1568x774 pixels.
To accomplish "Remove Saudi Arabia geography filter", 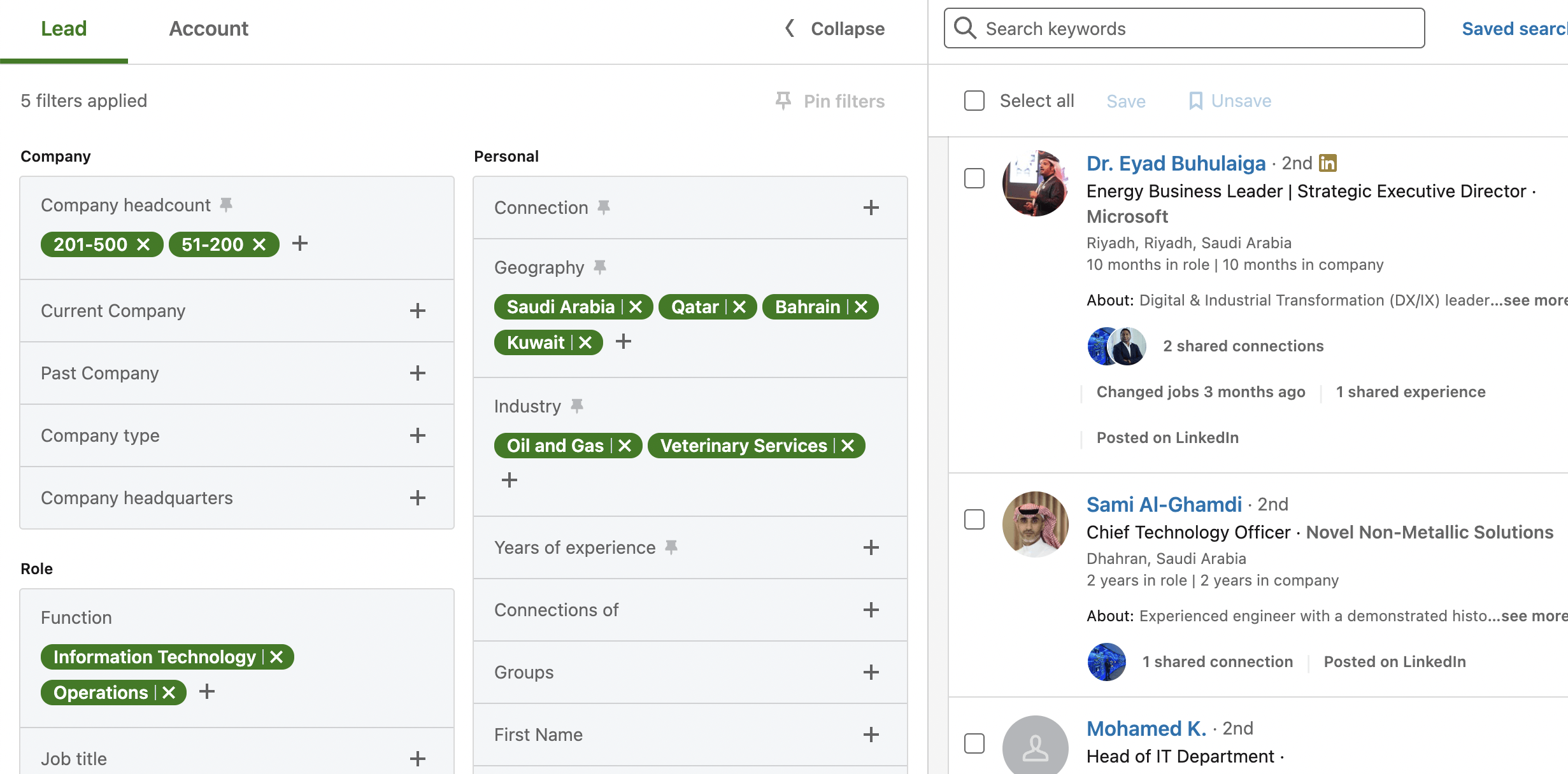I will pos(636,307).
